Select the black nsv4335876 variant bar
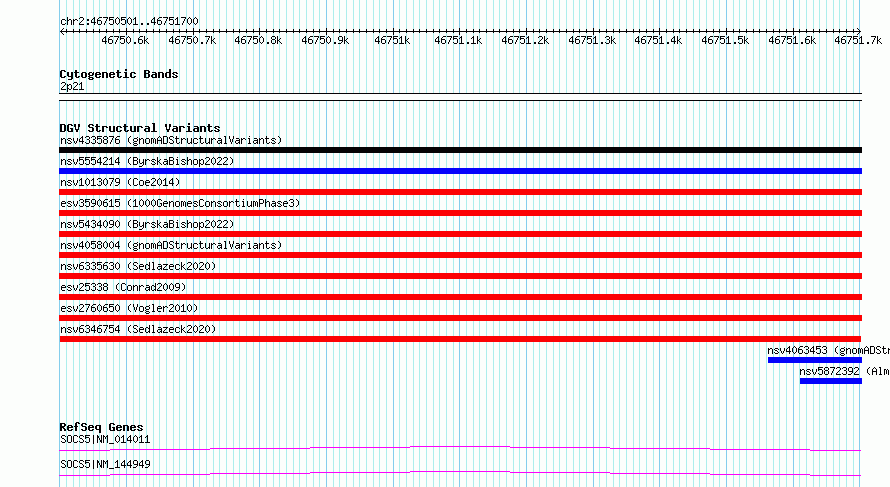Screen dimensions: 890x487 coord(460,150)
